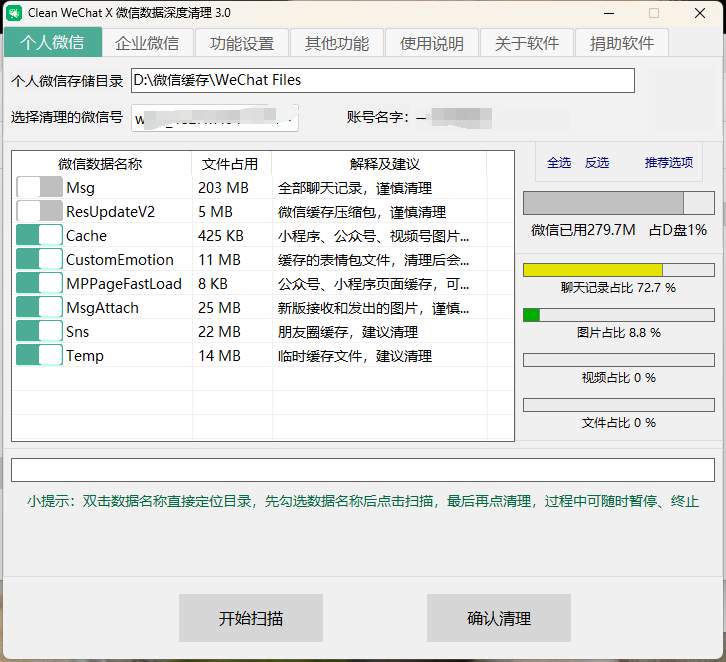The image size is (726, 662).
Task: Select the MPPageFastLoad data name
Action: 124,284
